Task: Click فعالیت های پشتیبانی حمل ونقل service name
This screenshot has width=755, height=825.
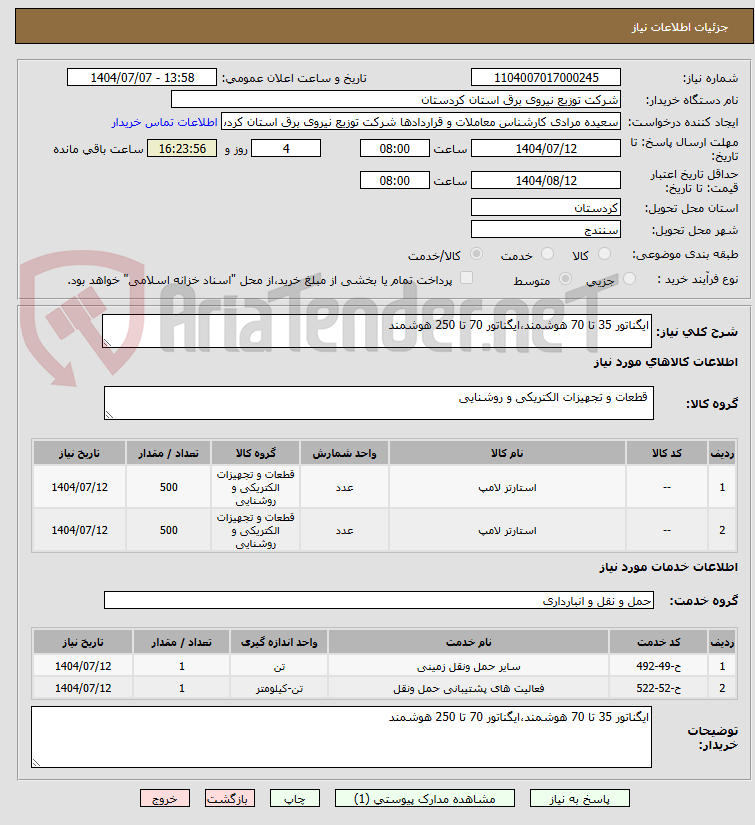Action: pyautogui.click(x=468, y=688)
